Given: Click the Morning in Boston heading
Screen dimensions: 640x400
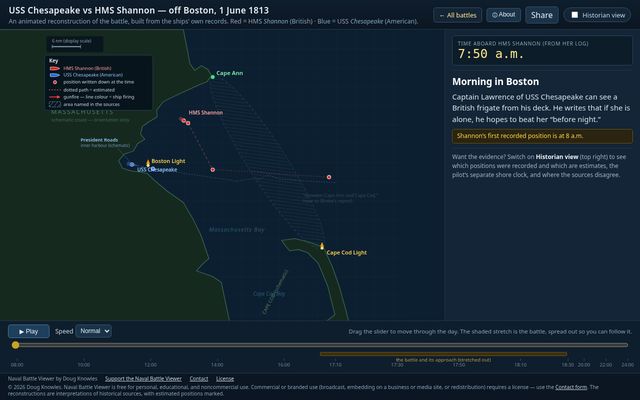Looking at the screenshot, I should coord(495,82).
